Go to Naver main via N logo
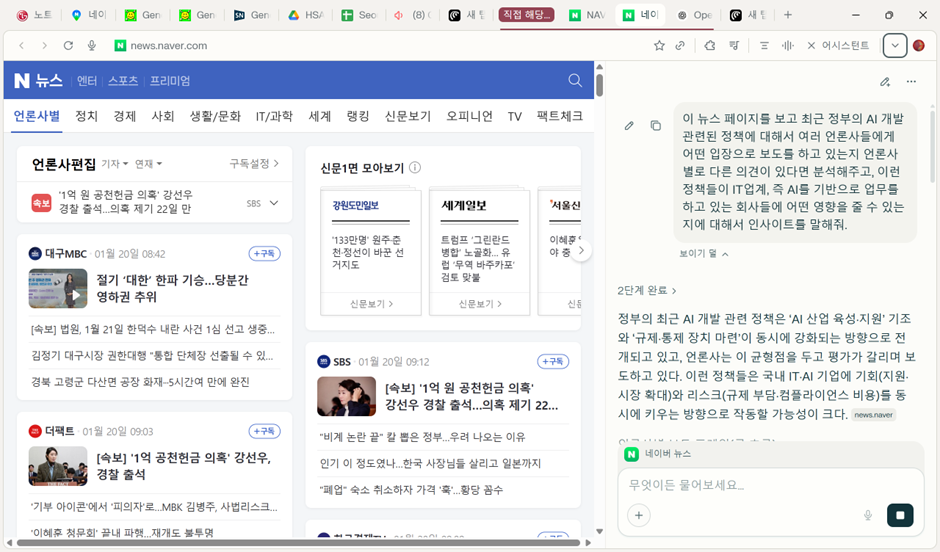Screen dimensions: 940x552 pyautogui.click(x=22, y=80)
